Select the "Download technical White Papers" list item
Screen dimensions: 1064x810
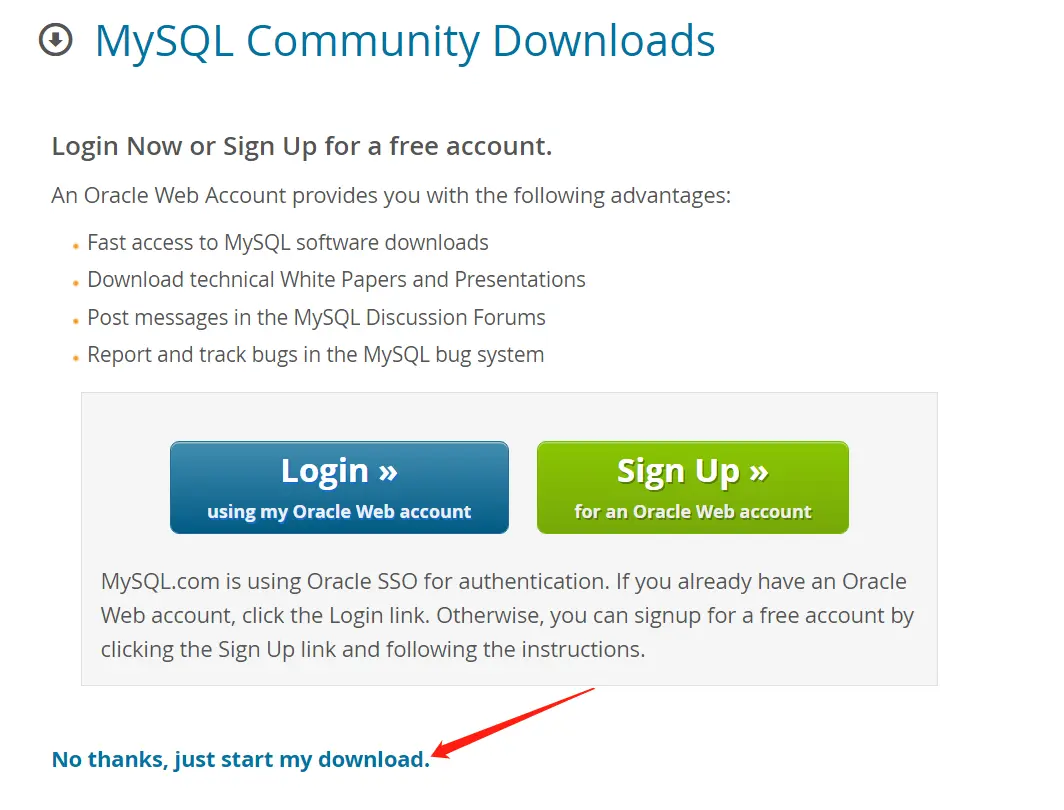click(336, 280)
